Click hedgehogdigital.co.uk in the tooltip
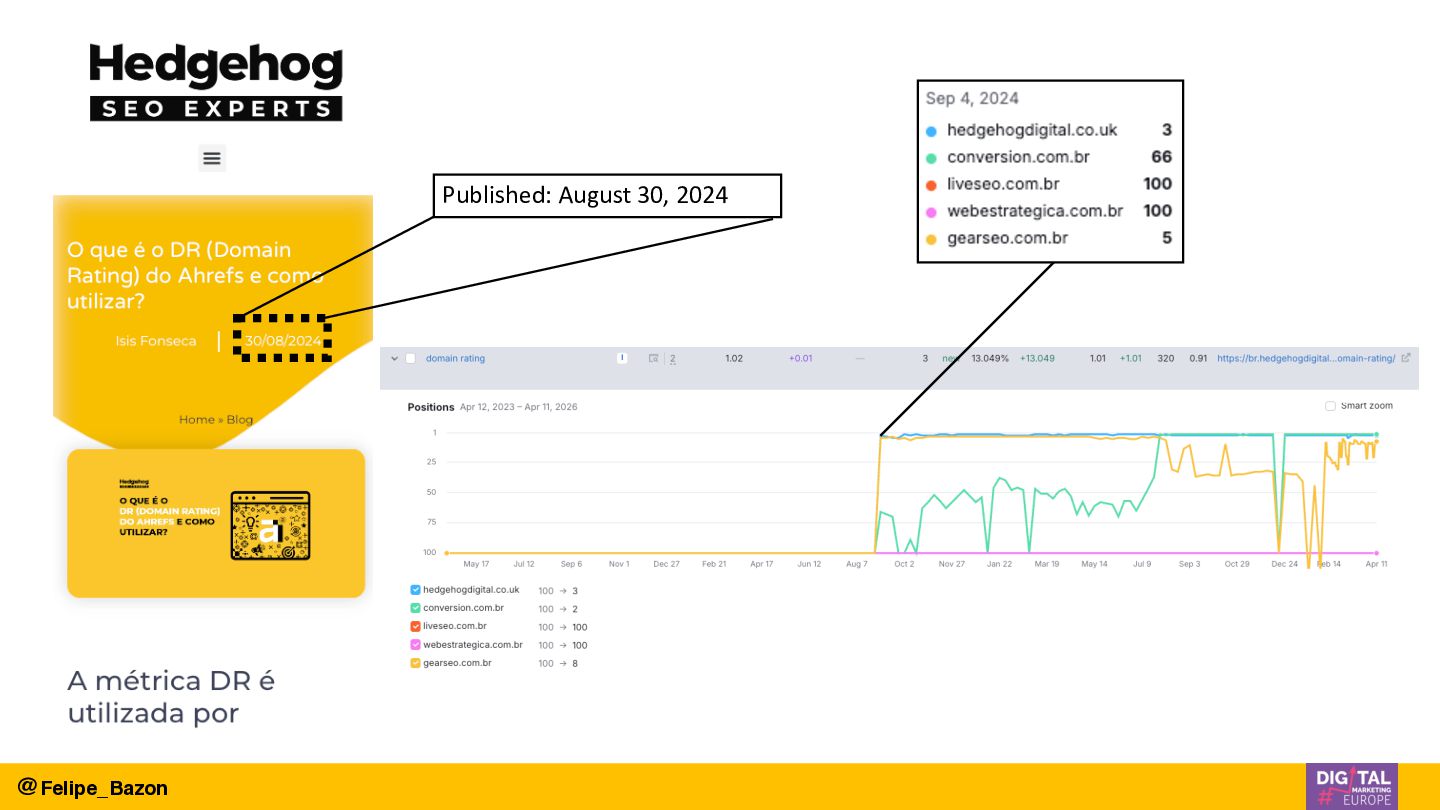The height and width of the screenshot is (810, 1440). [1032, 130]
